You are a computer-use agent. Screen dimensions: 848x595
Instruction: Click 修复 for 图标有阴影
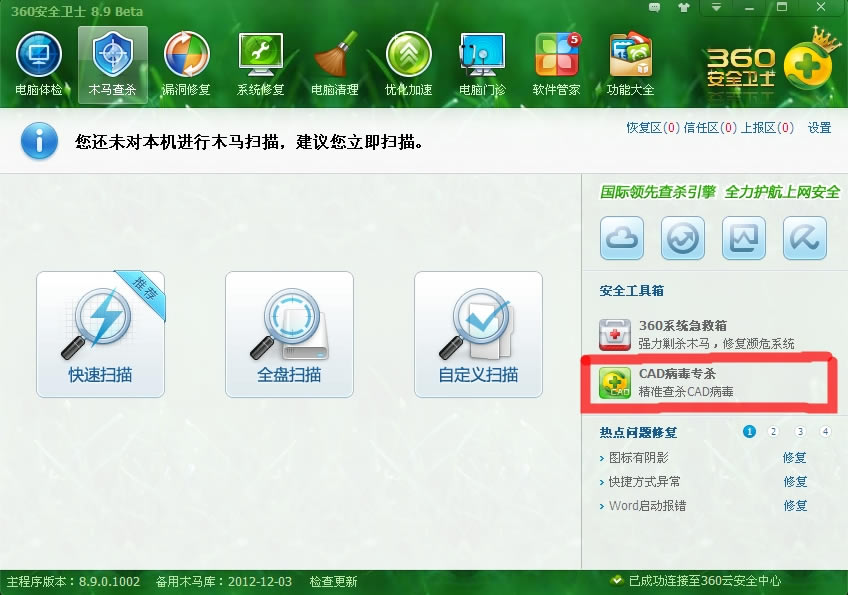pos(794,458)
